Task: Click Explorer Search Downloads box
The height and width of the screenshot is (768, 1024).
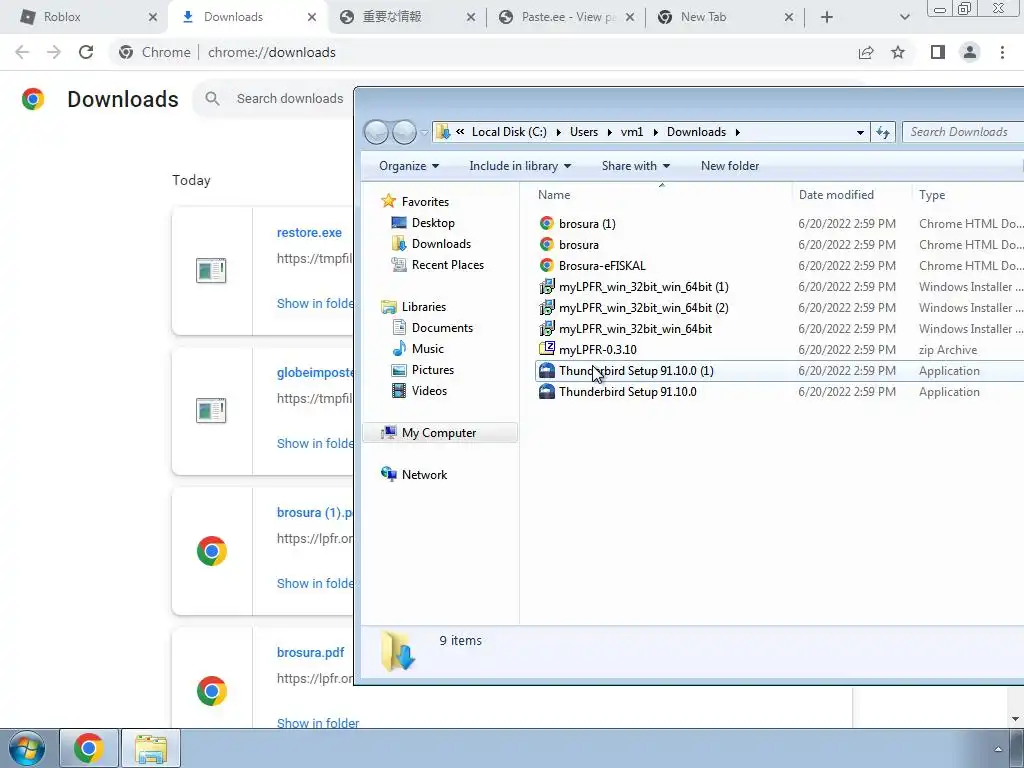Action: coord(963,132)
